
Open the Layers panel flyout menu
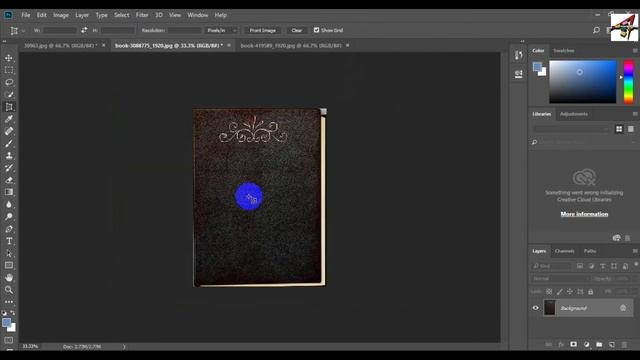click(635, 251)
